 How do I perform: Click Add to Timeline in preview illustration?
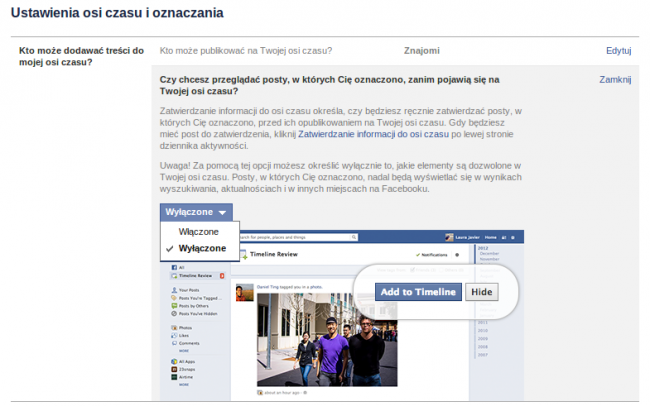(418, 292)
